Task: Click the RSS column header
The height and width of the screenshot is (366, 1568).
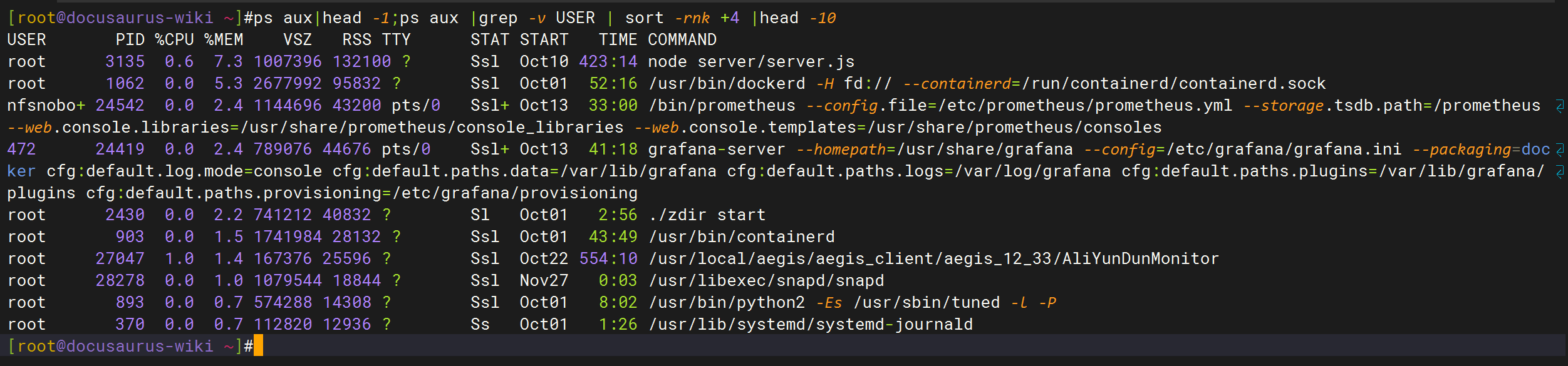Action: point(357,40)
